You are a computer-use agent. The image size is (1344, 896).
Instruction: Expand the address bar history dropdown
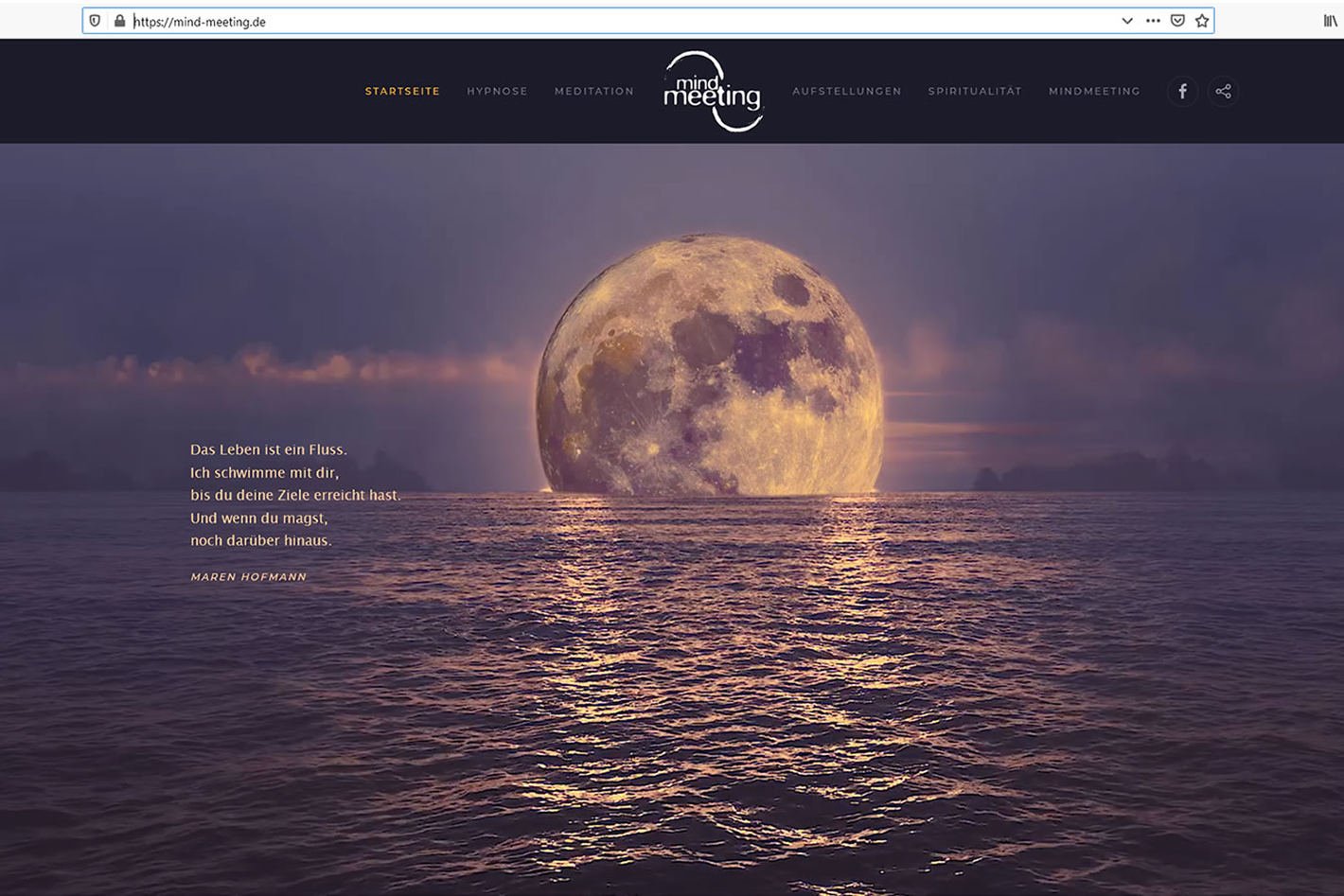click(1126, 21)
